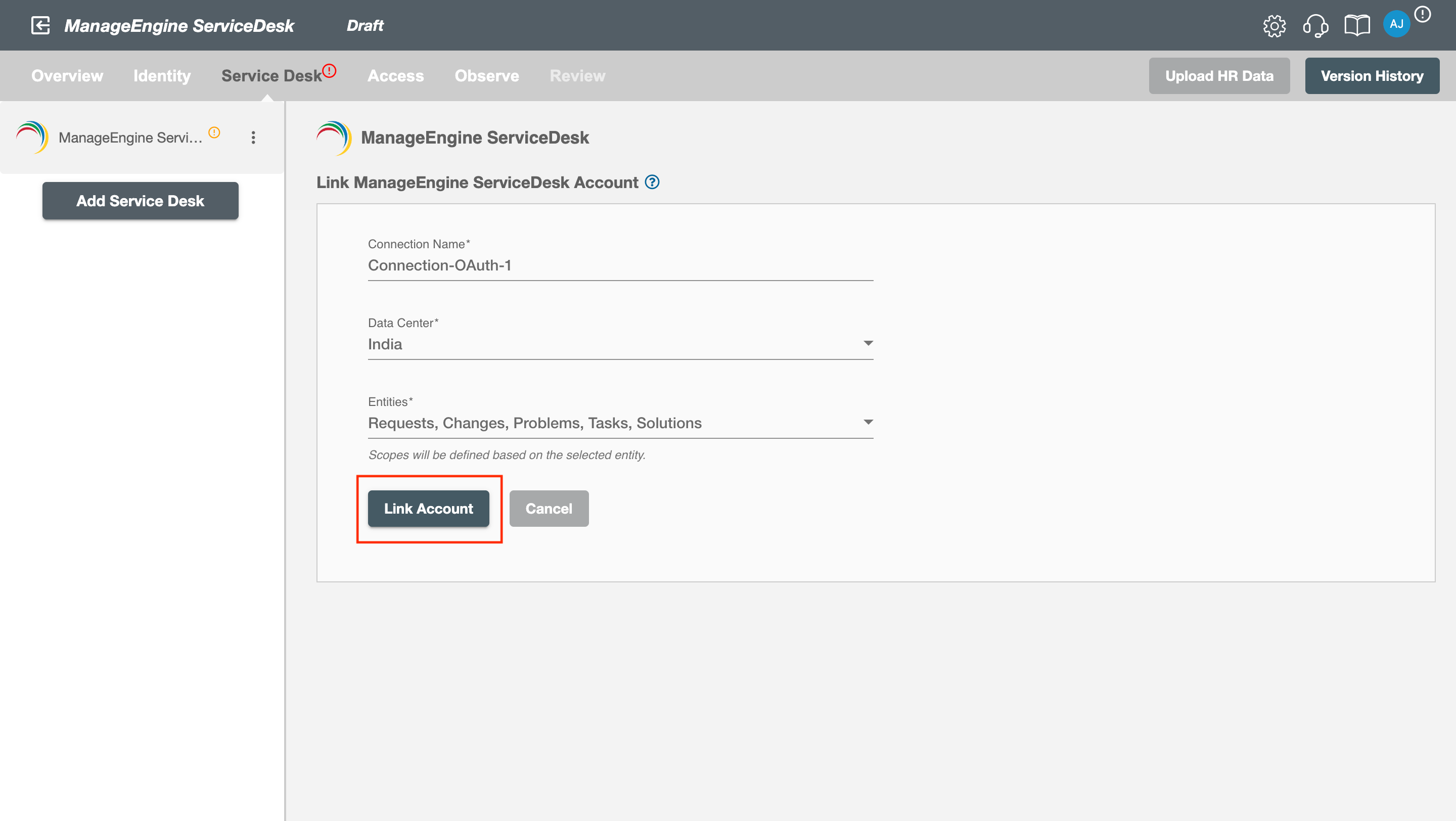Viewport: 1456px width, 821px height.
Task: Click the user profile AJ icon
Action: (1397, 24)
